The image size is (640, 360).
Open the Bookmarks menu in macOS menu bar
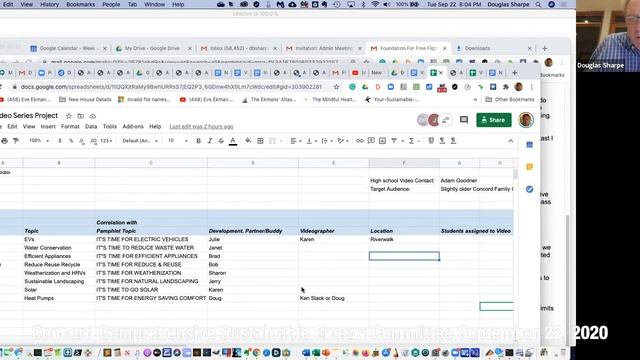[80, 4]
